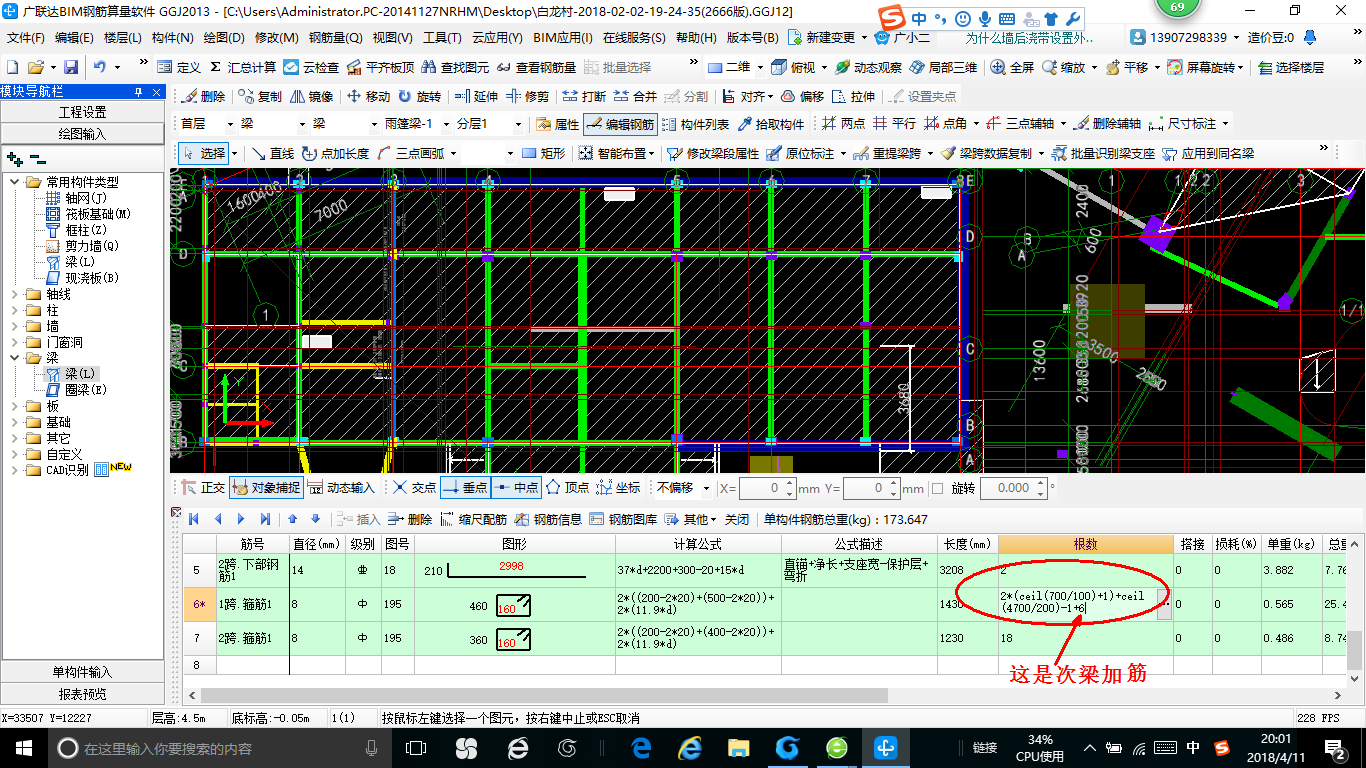Click the Undo arrow icon
The image size is (1366, 768).
pos(100,67)
